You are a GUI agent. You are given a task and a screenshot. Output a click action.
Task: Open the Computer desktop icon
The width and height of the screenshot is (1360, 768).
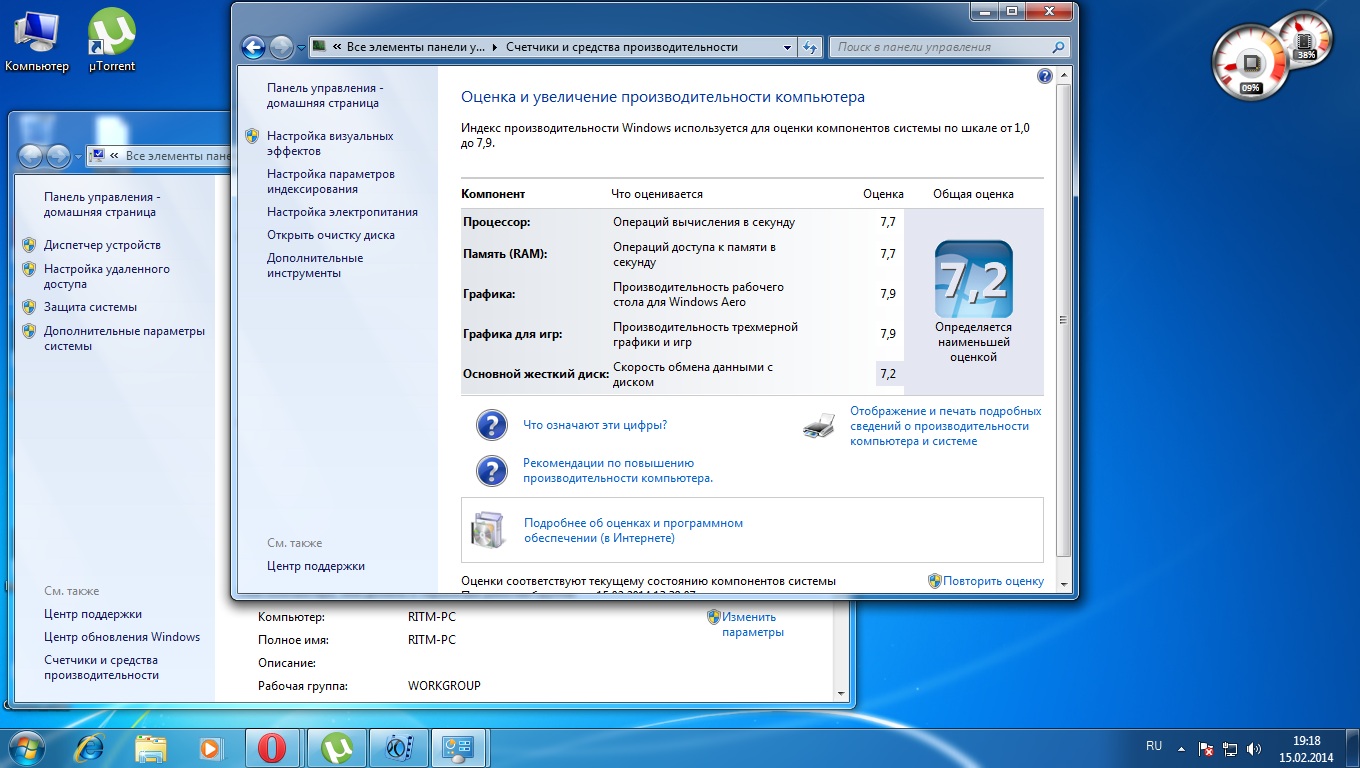point(37,40)
